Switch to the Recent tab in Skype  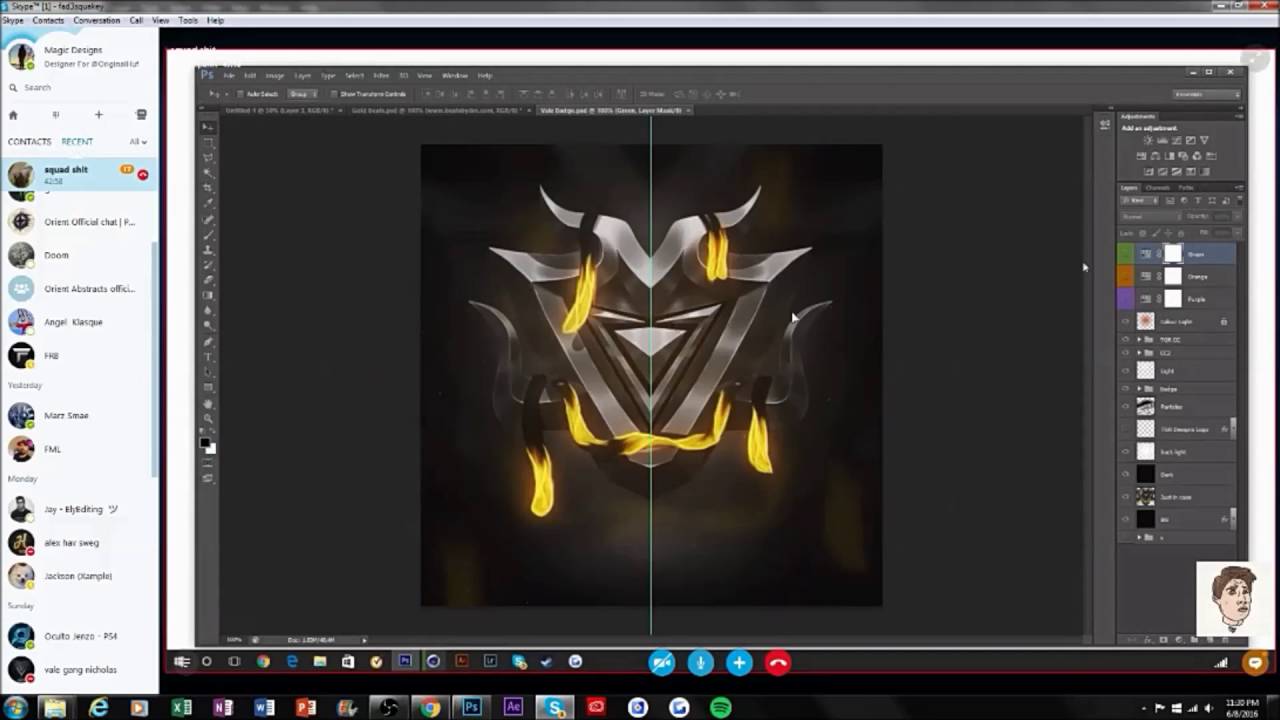pyautogui.click(x=77, y=142)
